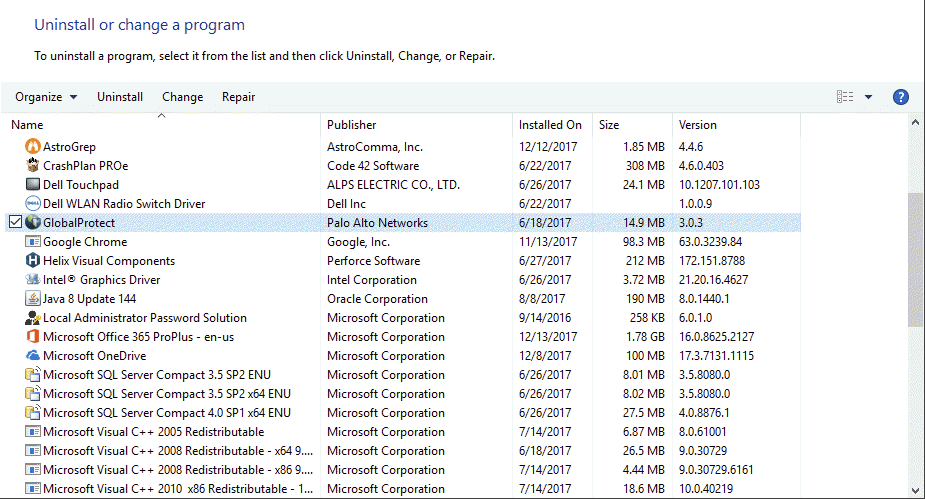Sort programs by Installed On column
Viewport: 925px width, 499px height.
pyautogui.click(x=550, y=125)
